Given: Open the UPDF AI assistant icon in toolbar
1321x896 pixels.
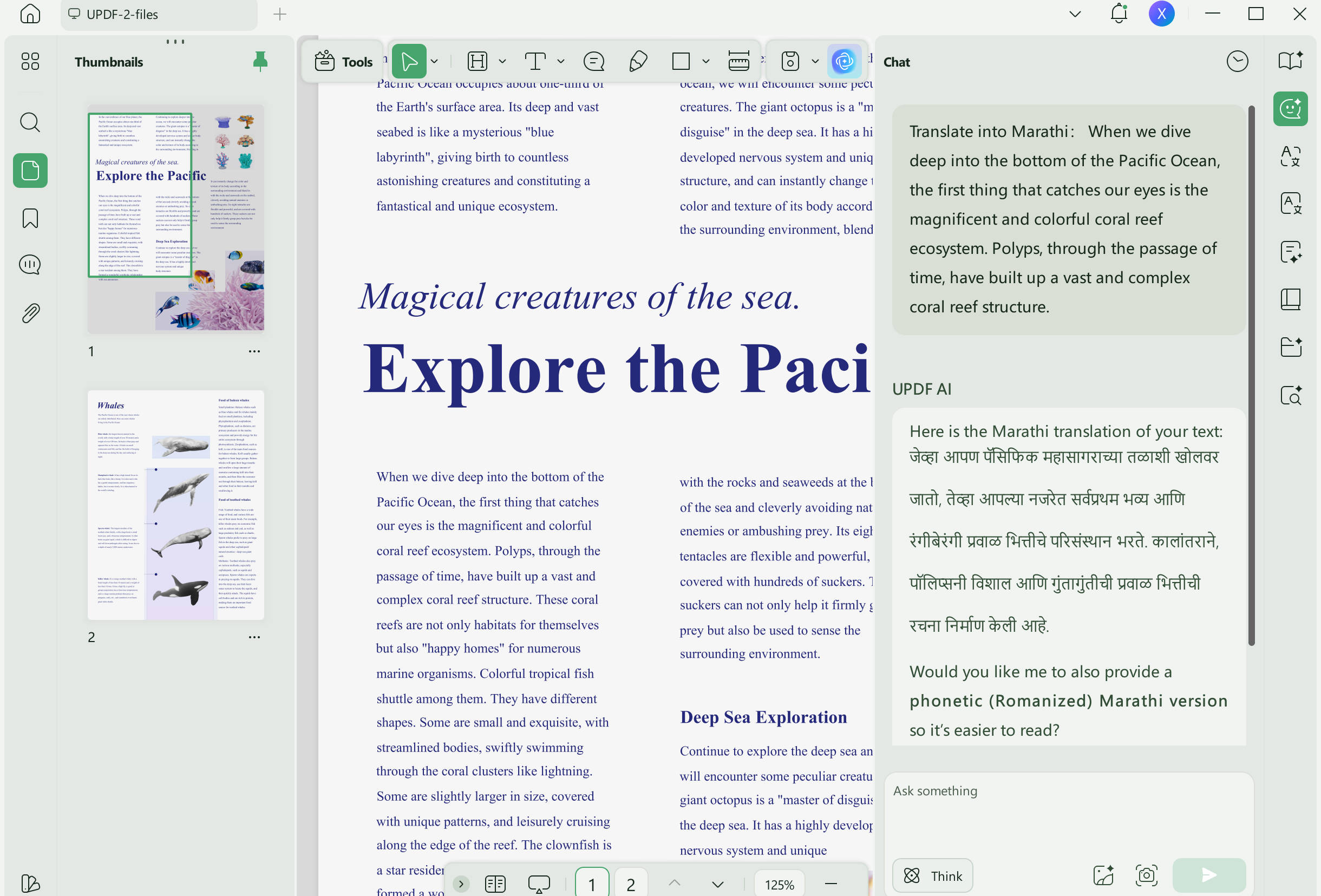Looking at the screenshot, I should tap(843, 61).
